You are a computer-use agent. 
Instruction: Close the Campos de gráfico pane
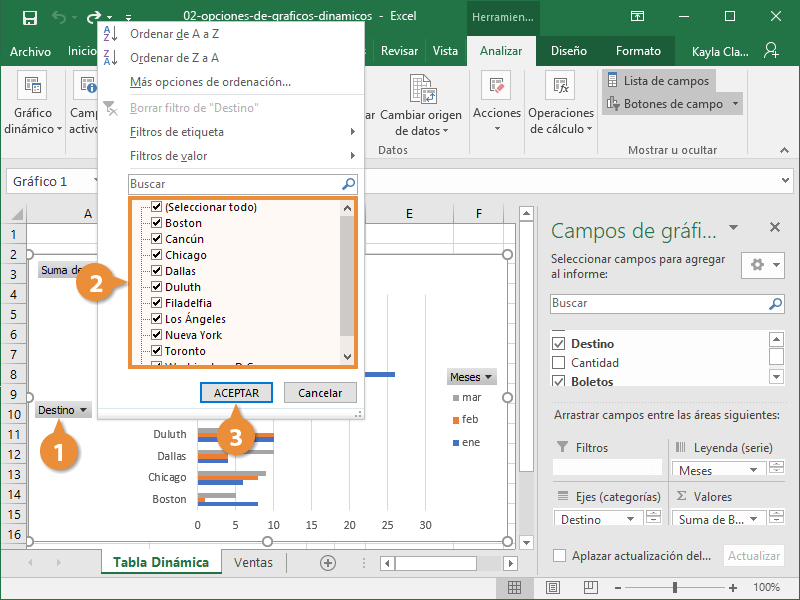pos(773,228)
